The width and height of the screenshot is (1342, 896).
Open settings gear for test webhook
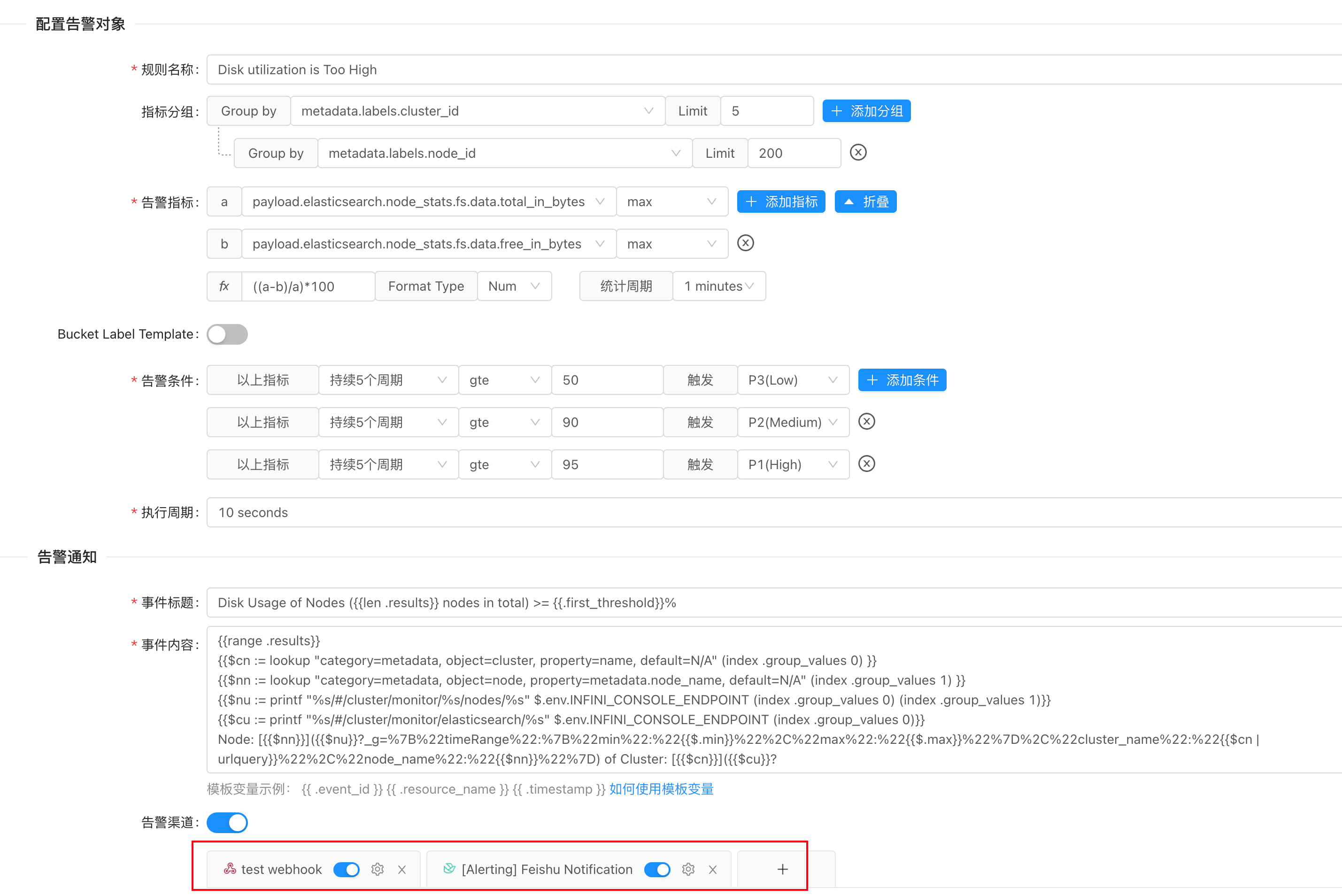click(x=377, y=870)
